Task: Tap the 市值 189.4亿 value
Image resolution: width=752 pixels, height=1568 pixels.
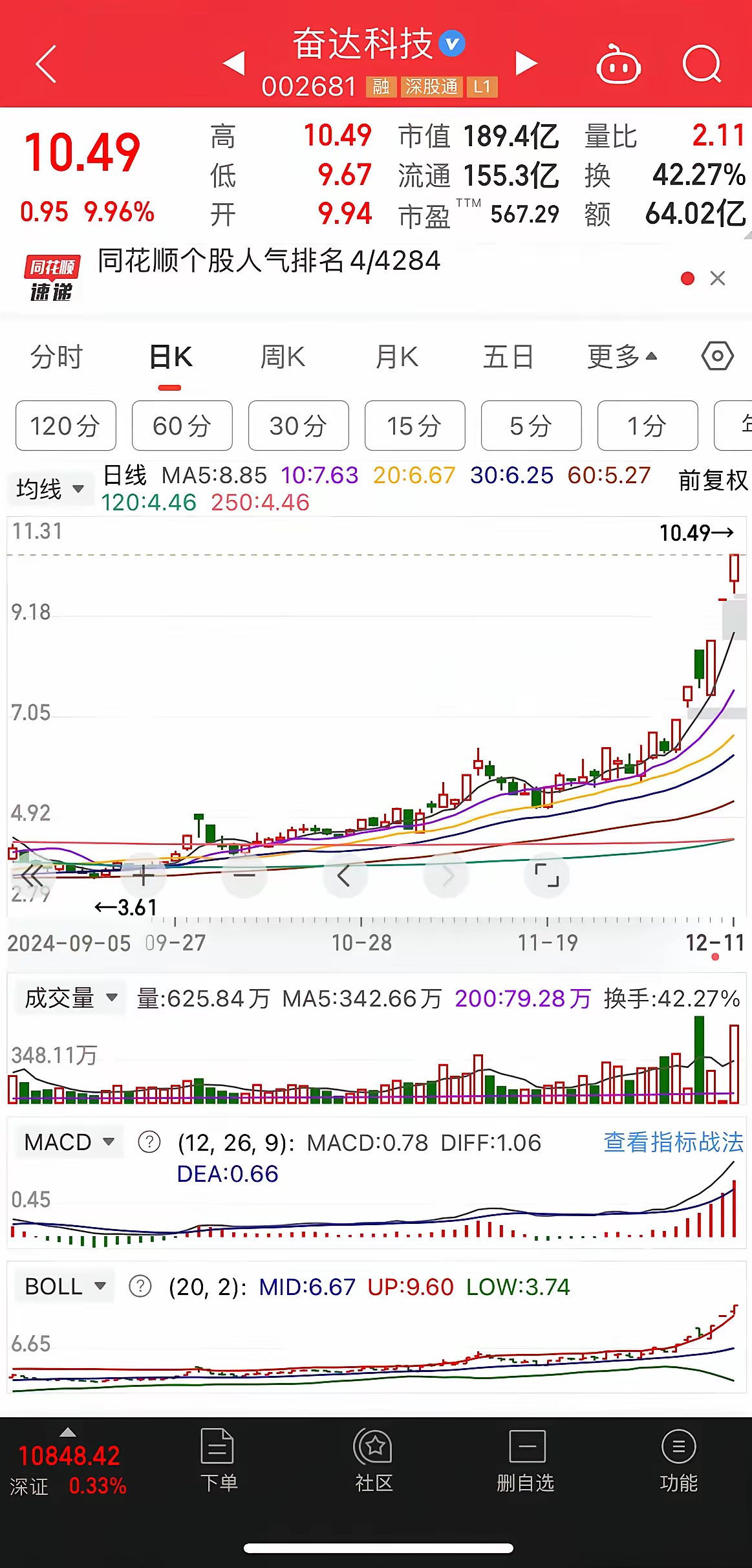Action: tap(511, 136)
